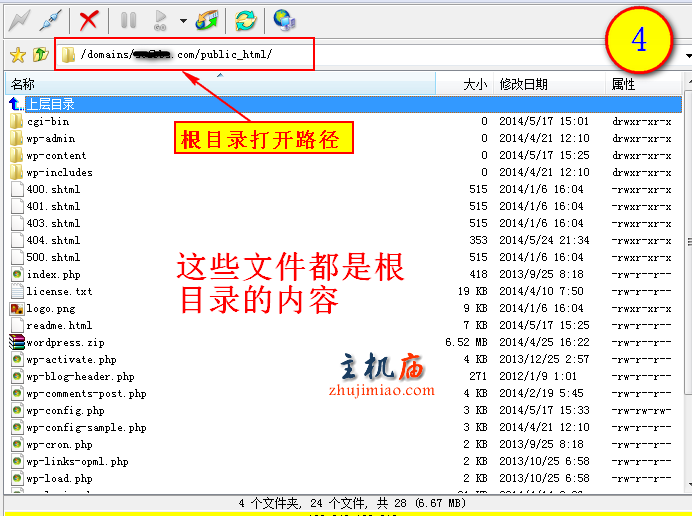Select the logo.png image icon
This screenshot has width=692, height=516.
coord(17,309)
